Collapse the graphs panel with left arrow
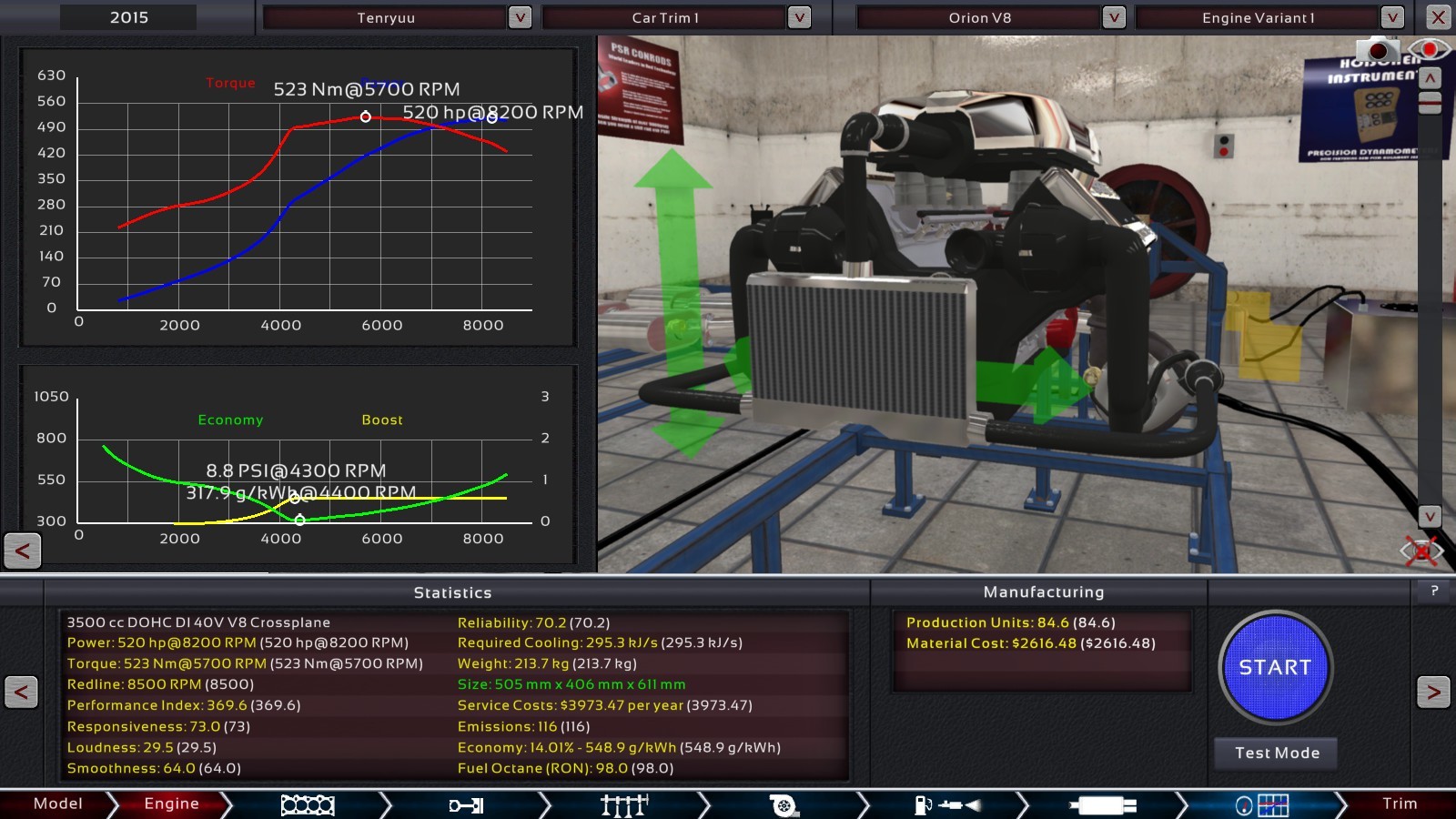Screen dimensions: 1456x819 pos(23,551)
